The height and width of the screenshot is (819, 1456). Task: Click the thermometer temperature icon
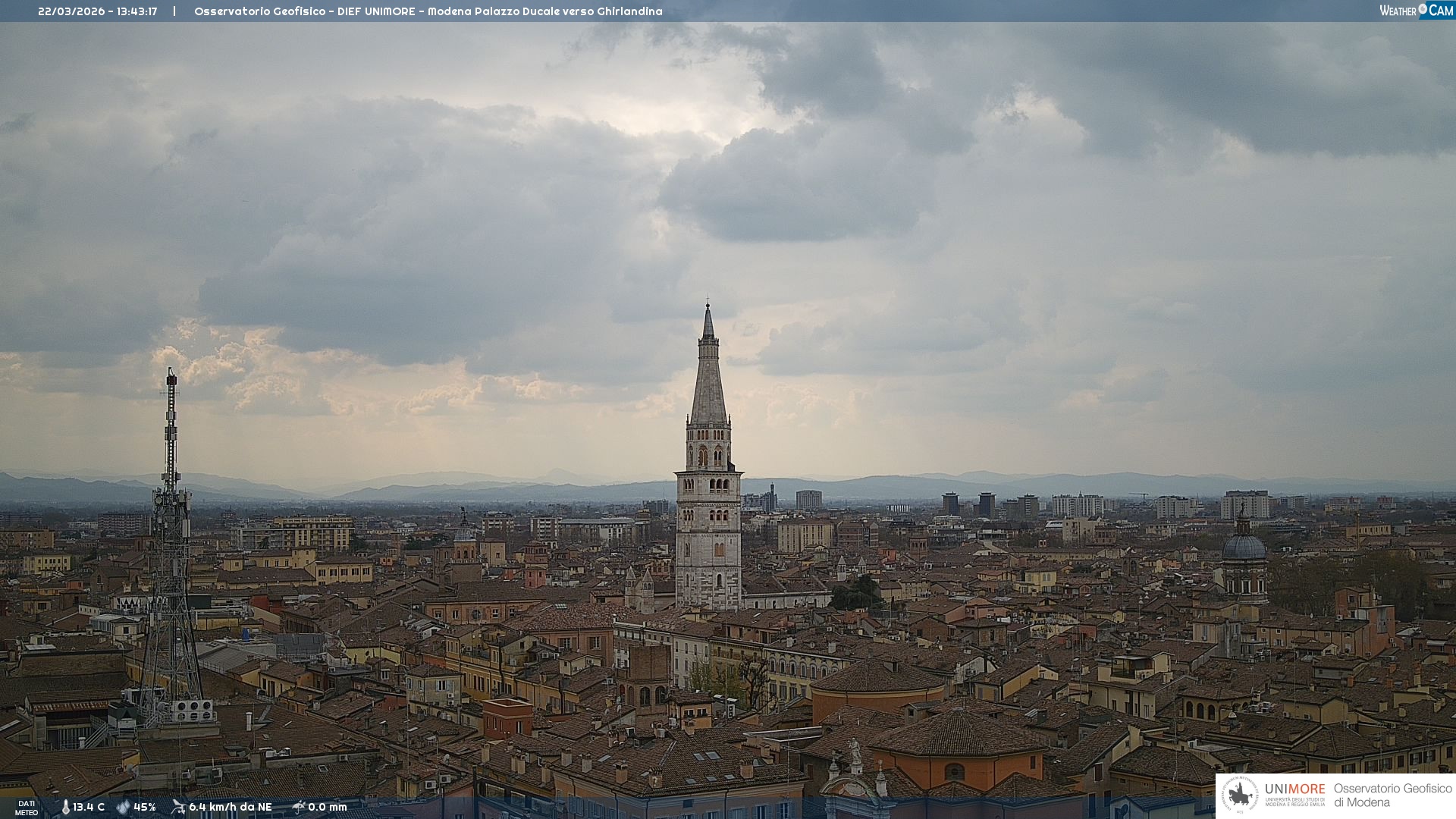pos(65,807)
